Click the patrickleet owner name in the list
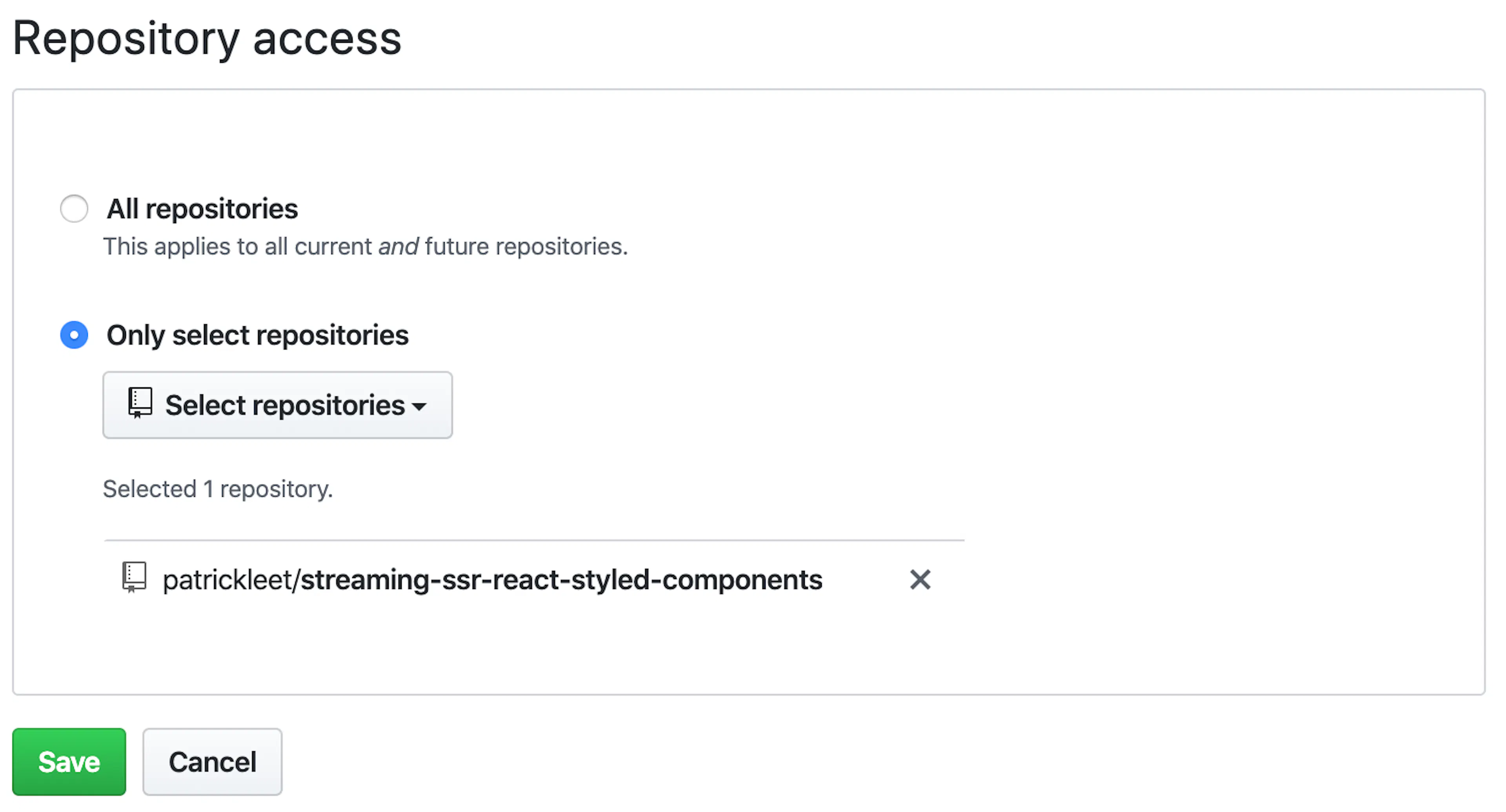This screenshot has width=1506, height=812. pyautogui.click(x=227, y=580)
